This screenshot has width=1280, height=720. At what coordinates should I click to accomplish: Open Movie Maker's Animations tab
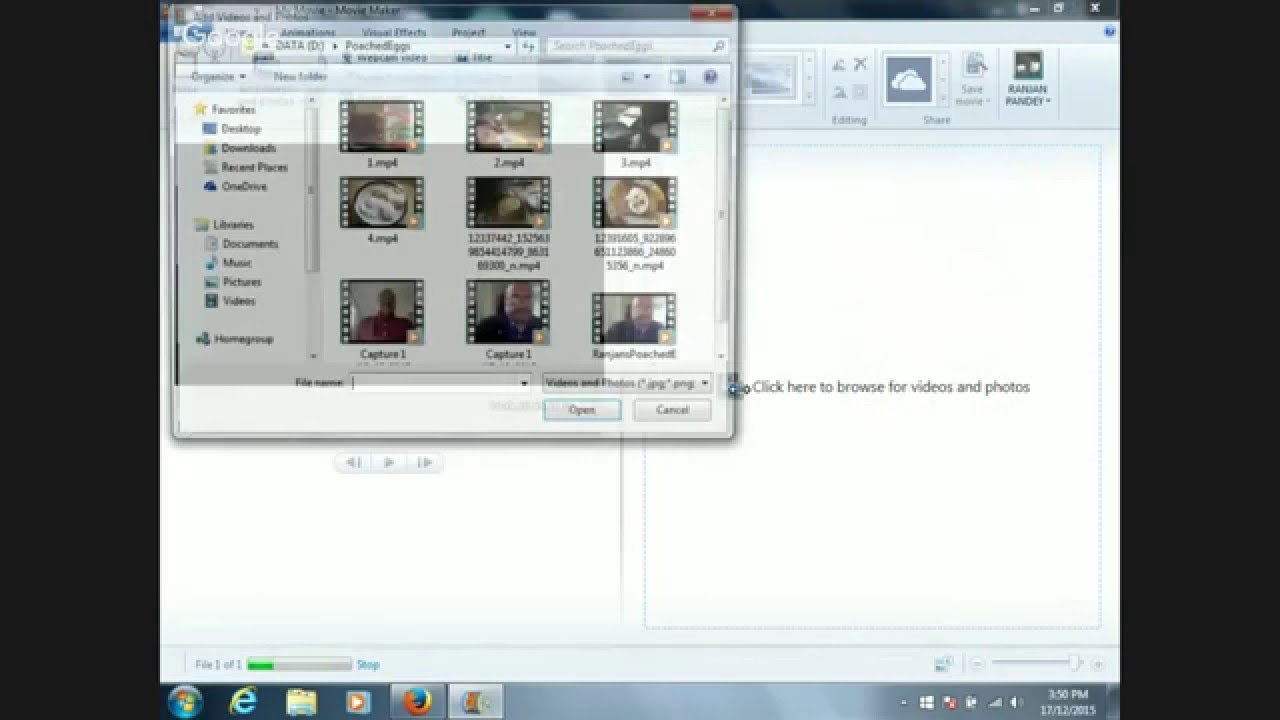pyautogui.click(x=307, y=33)
